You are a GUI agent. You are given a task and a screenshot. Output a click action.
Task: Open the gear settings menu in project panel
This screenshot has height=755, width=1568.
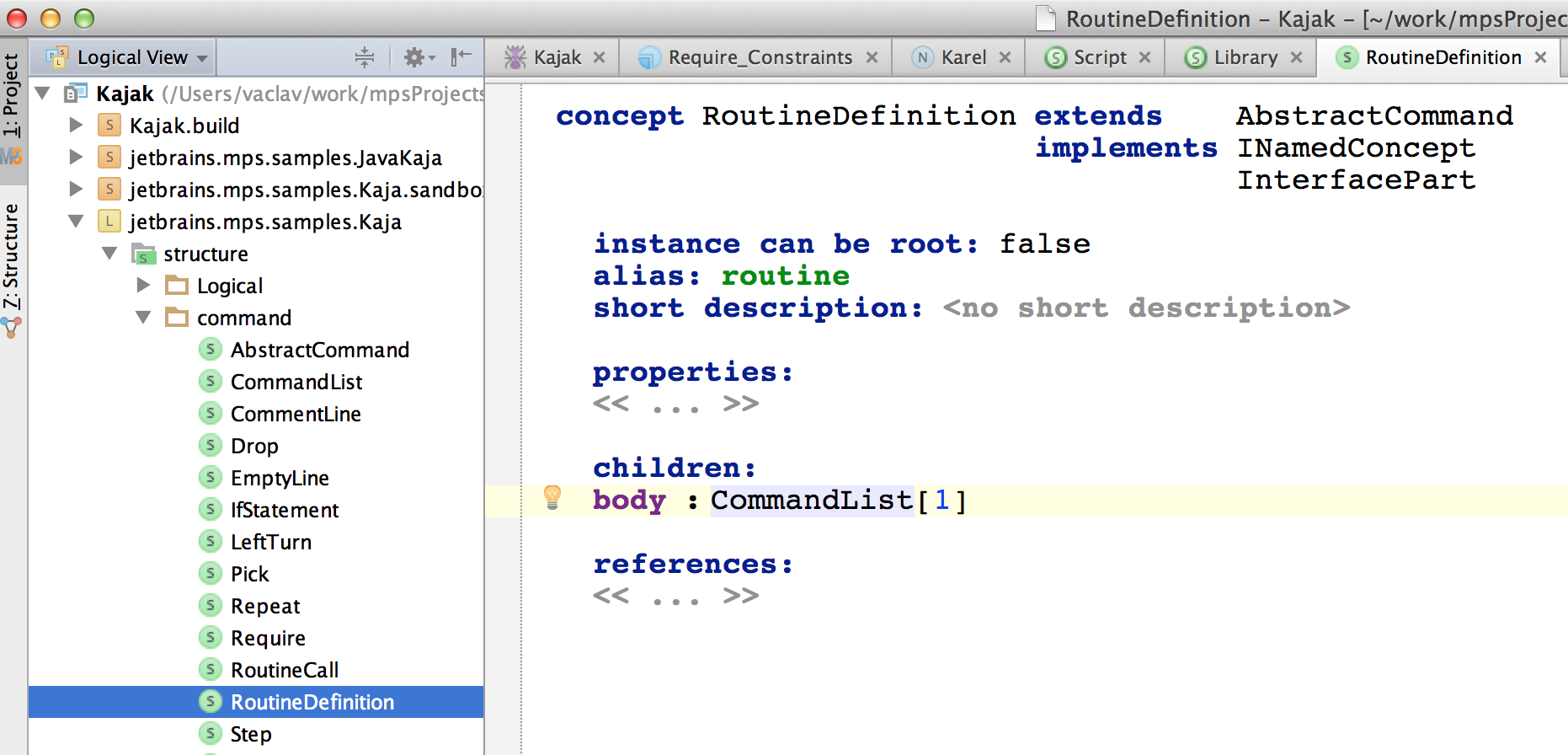pos(419,57)
